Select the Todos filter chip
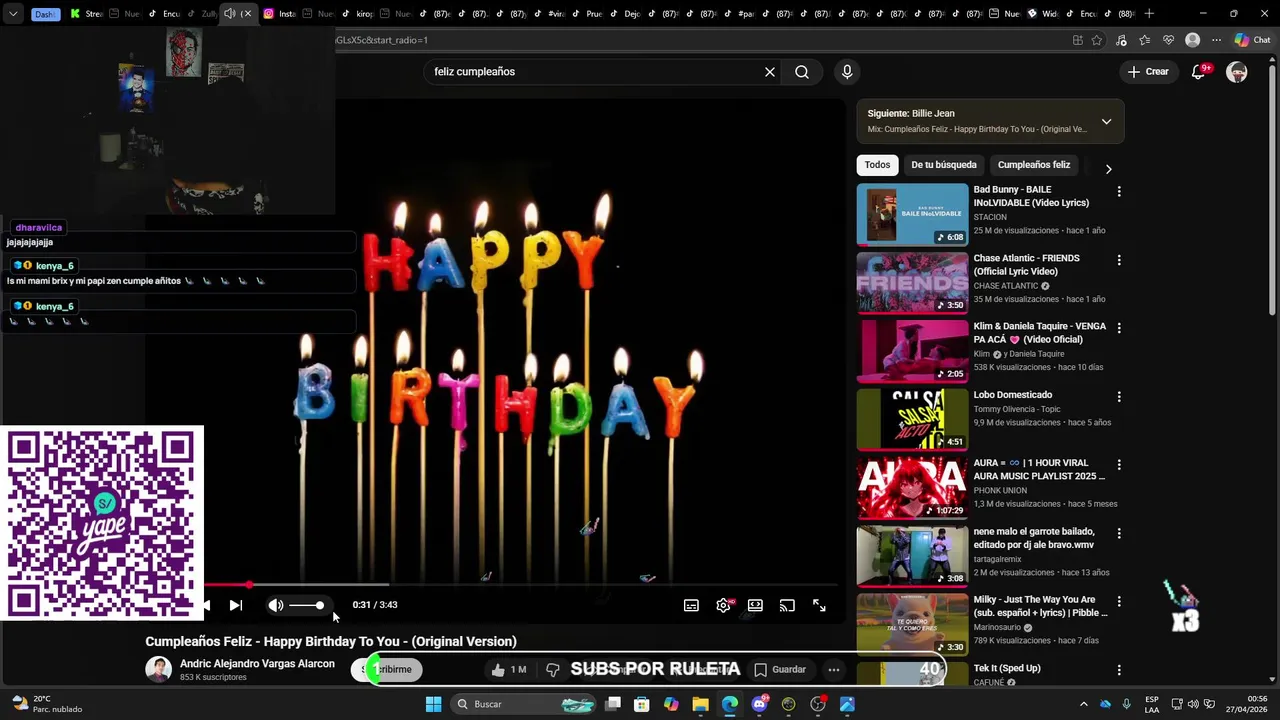 click(877, 165)
